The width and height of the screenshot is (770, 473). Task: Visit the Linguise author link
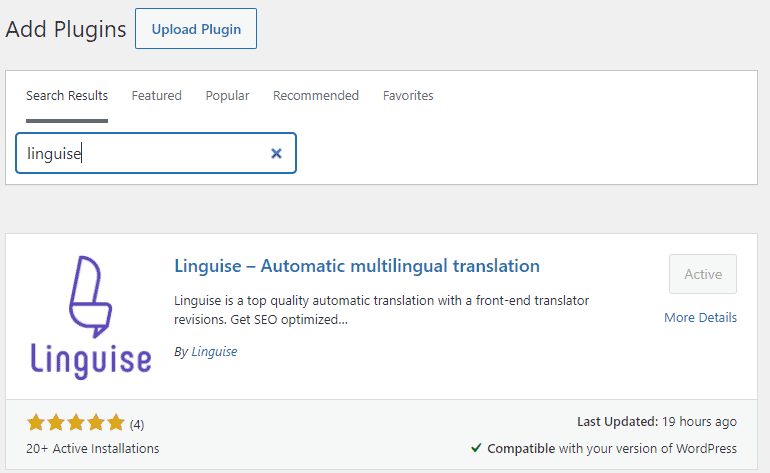214,352
